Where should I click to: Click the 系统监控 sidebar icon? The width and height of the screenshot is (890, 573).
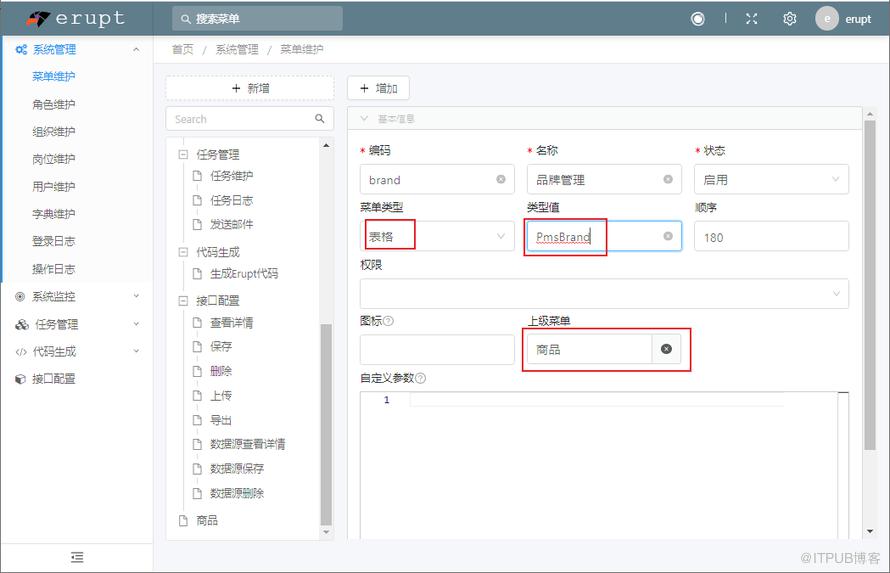click(20, 296)
